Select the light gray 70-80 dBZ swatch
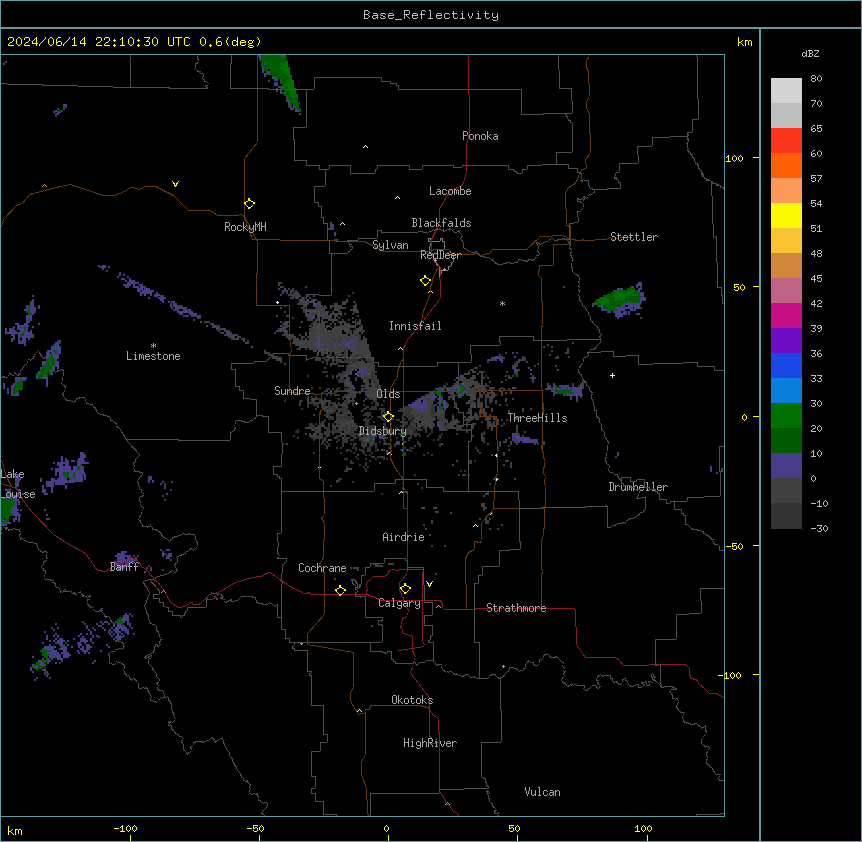Screen dimensions: 862x842 point(786,91)
